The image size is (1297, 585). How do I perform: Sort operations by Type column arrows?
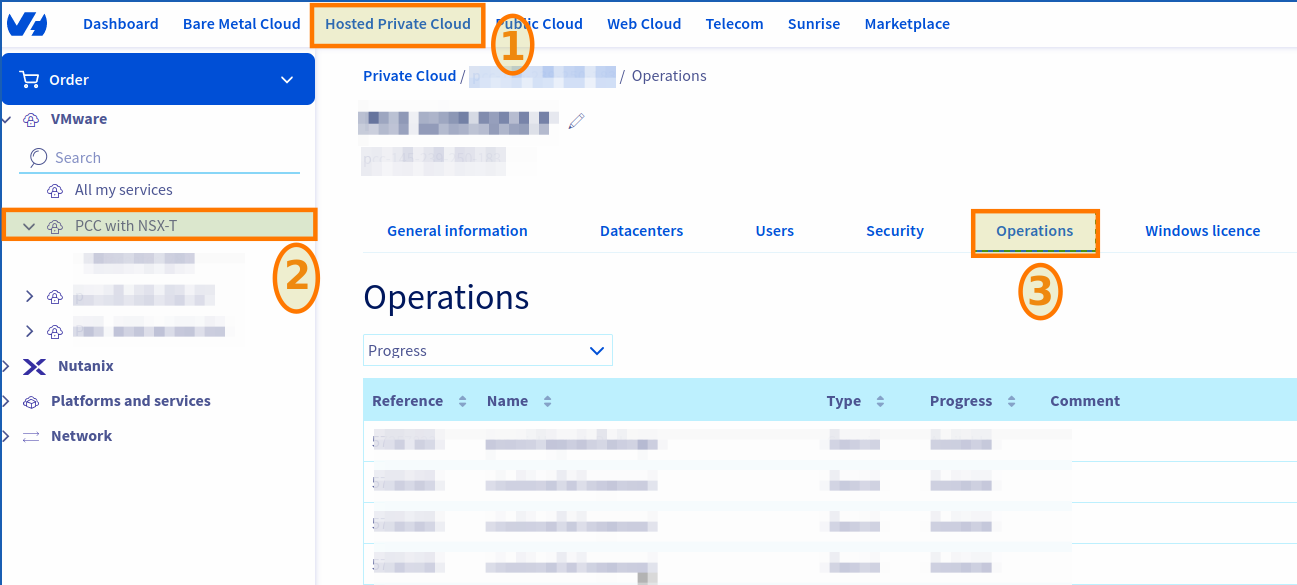pyautogui.click(x=880, y=401)
